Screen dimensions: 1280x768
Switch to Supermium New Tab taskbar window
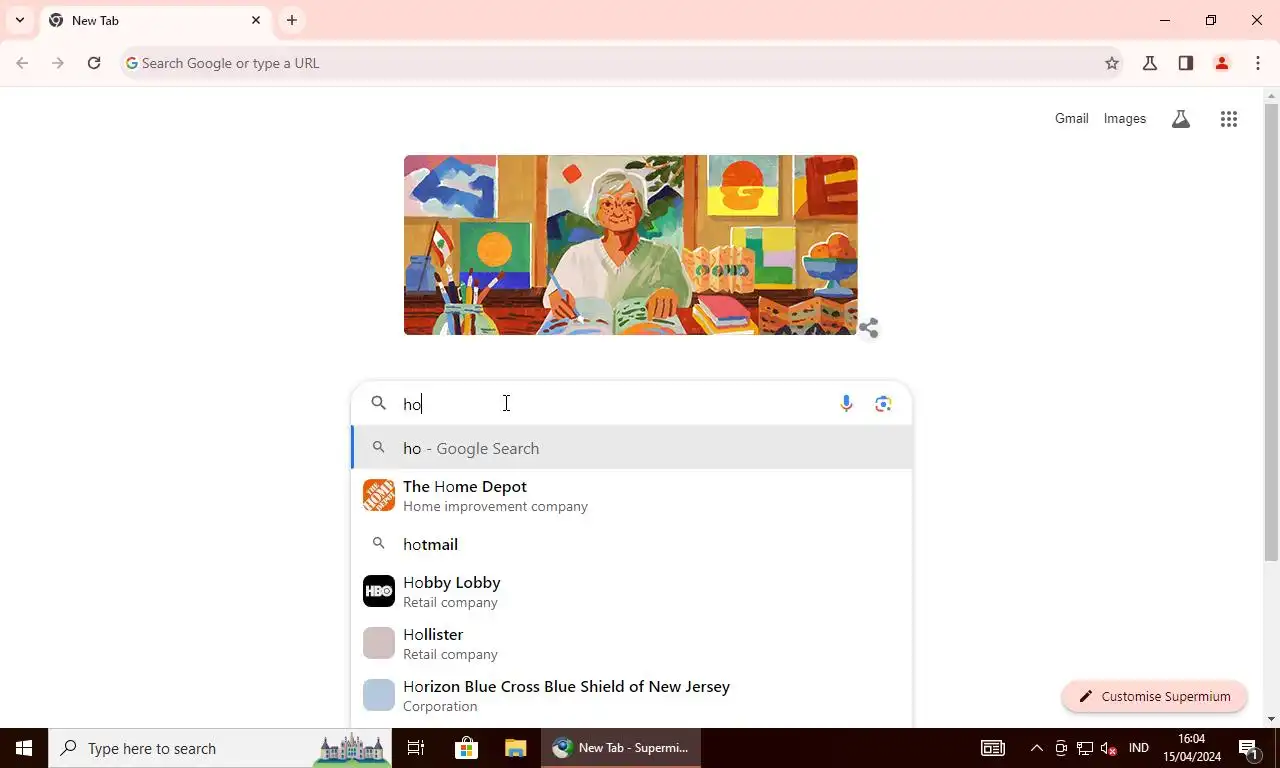622,748
